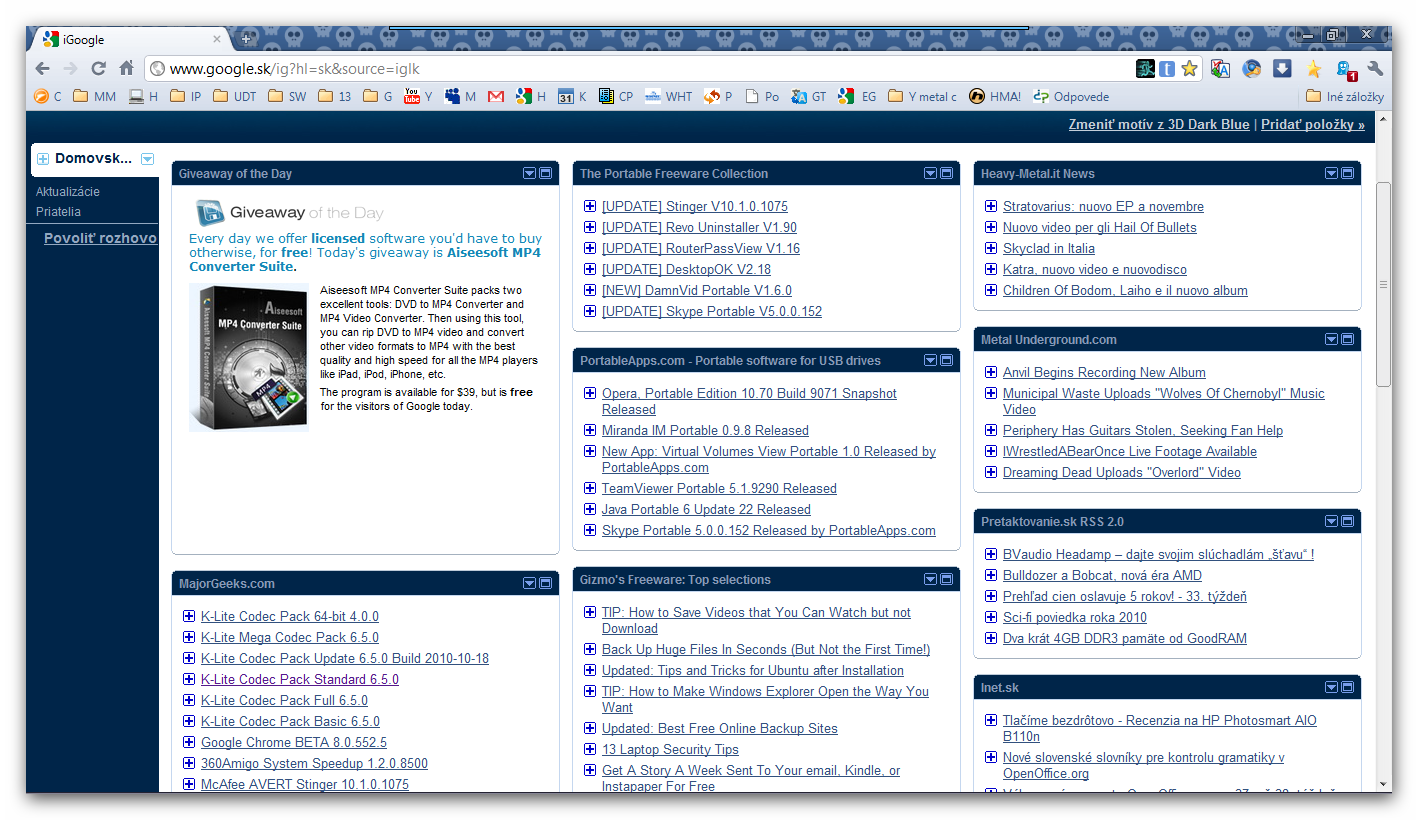Viewport: 1418px width, 820px height.
Task: Open the new tab button
Action: click(246, 39)
